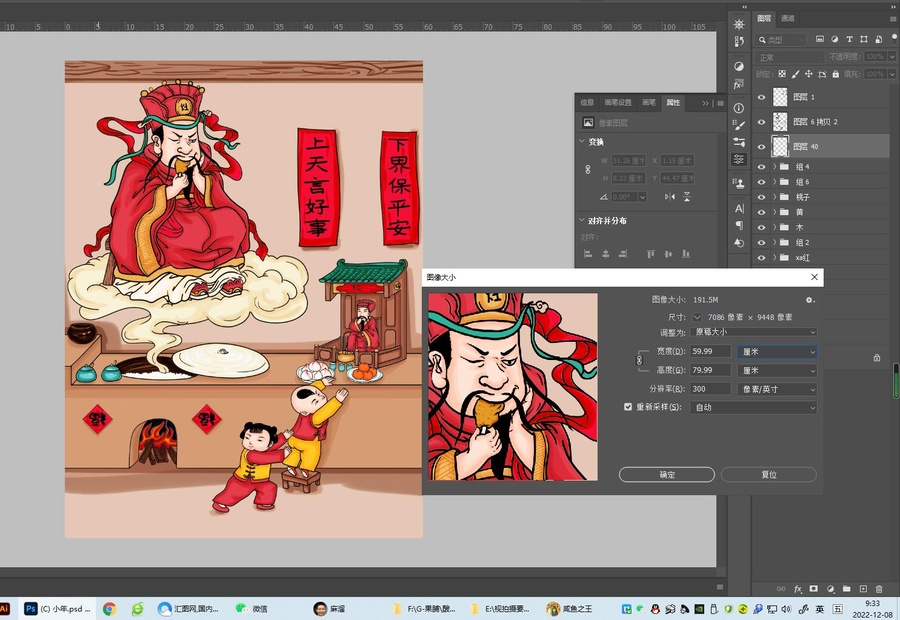Expand the 组 2 layer group
Viewport: 900px width, 620px height.
pyautogui.click(x=774, y=242)
